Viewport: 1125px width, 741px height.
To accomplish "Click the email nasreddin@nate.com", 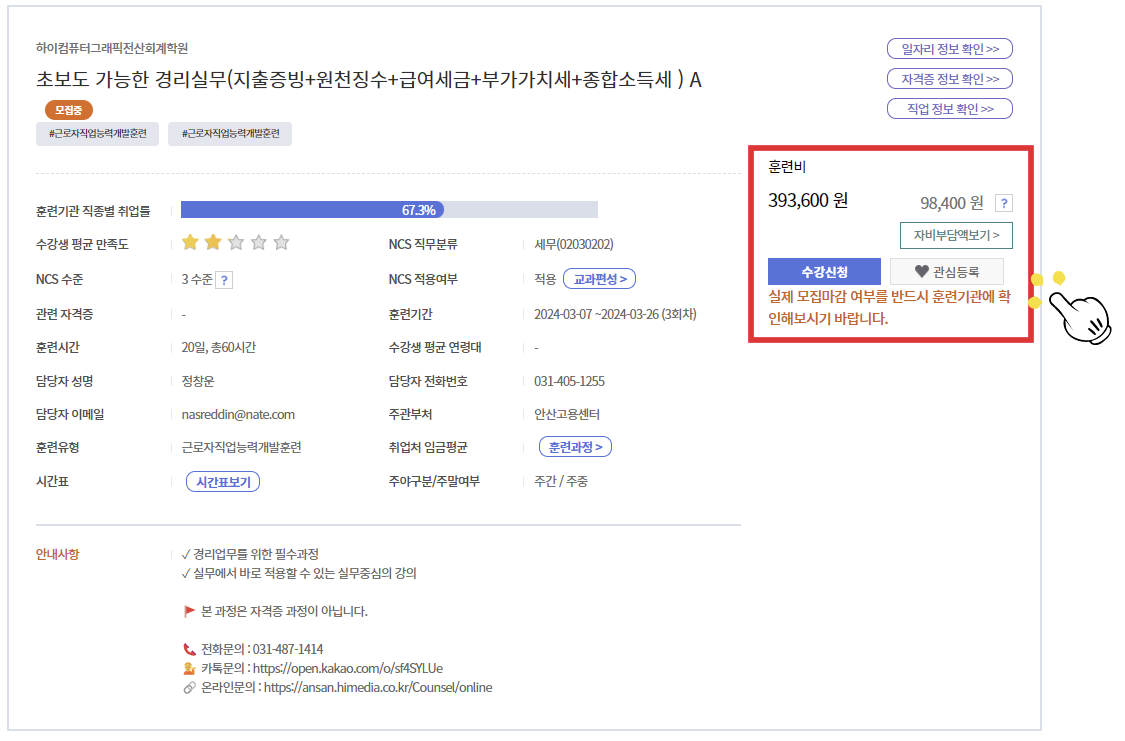I will click(x=238, y=415).
